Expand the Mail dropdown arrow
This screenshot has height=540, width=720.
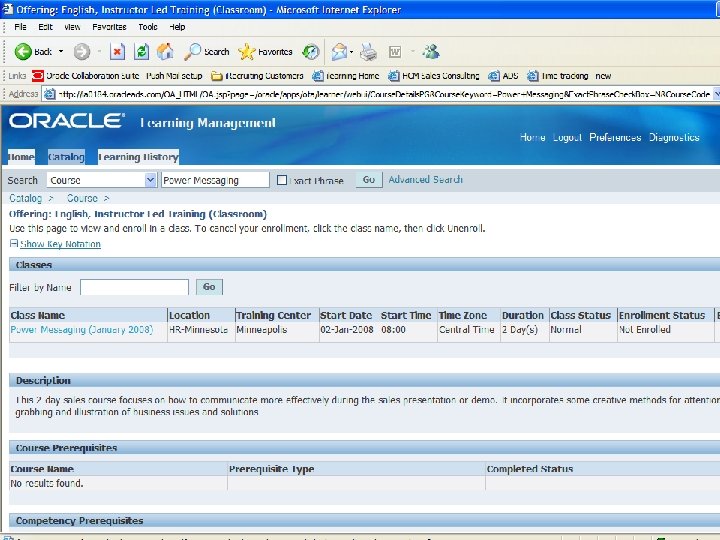tap(351, 51)
